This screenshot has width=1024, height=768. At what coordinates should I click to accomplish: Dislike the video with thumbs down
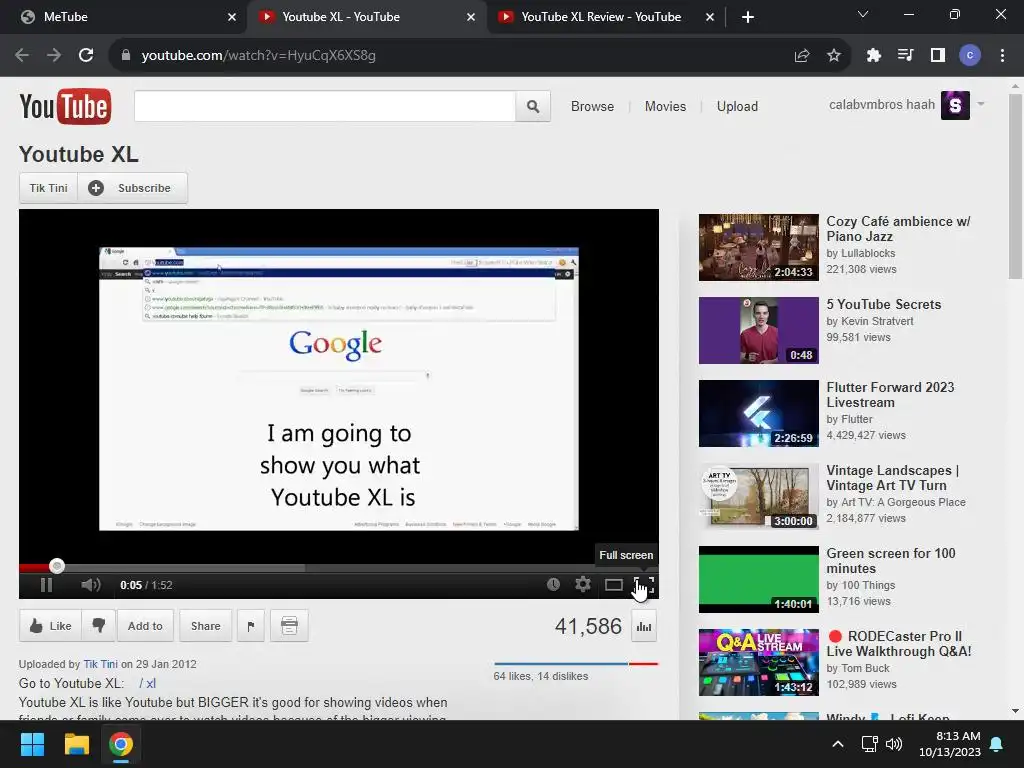(x=99, y=626)
